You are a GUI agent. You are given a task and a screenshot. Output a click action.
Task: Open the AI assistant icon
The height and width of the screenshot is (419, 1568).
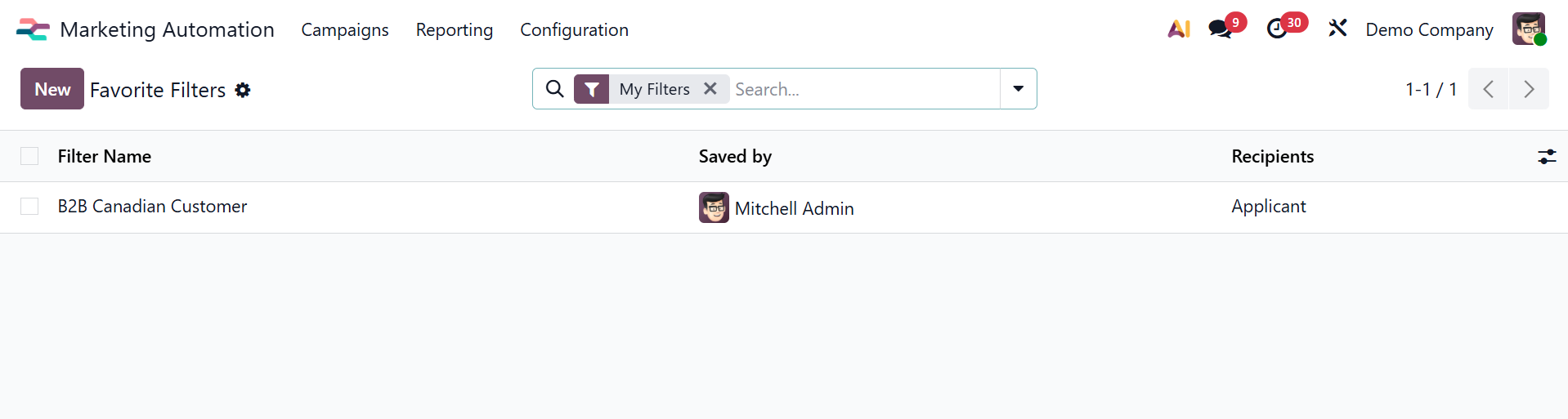(1178, 29)
